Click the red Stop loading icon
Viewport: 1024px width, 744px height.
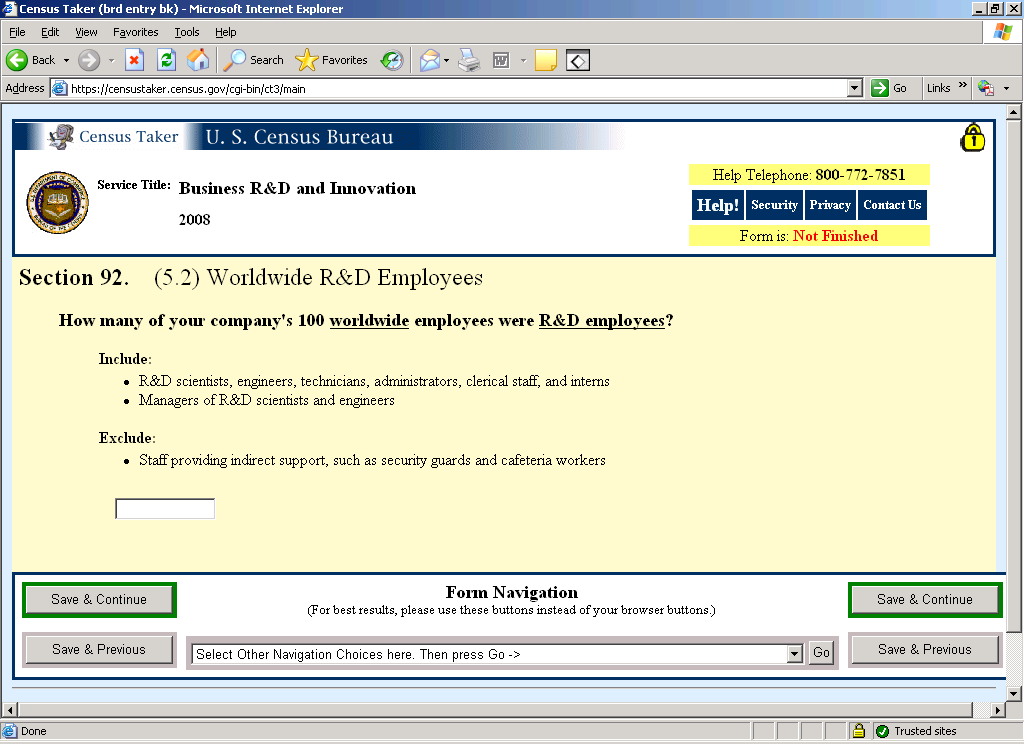[135, 60]
